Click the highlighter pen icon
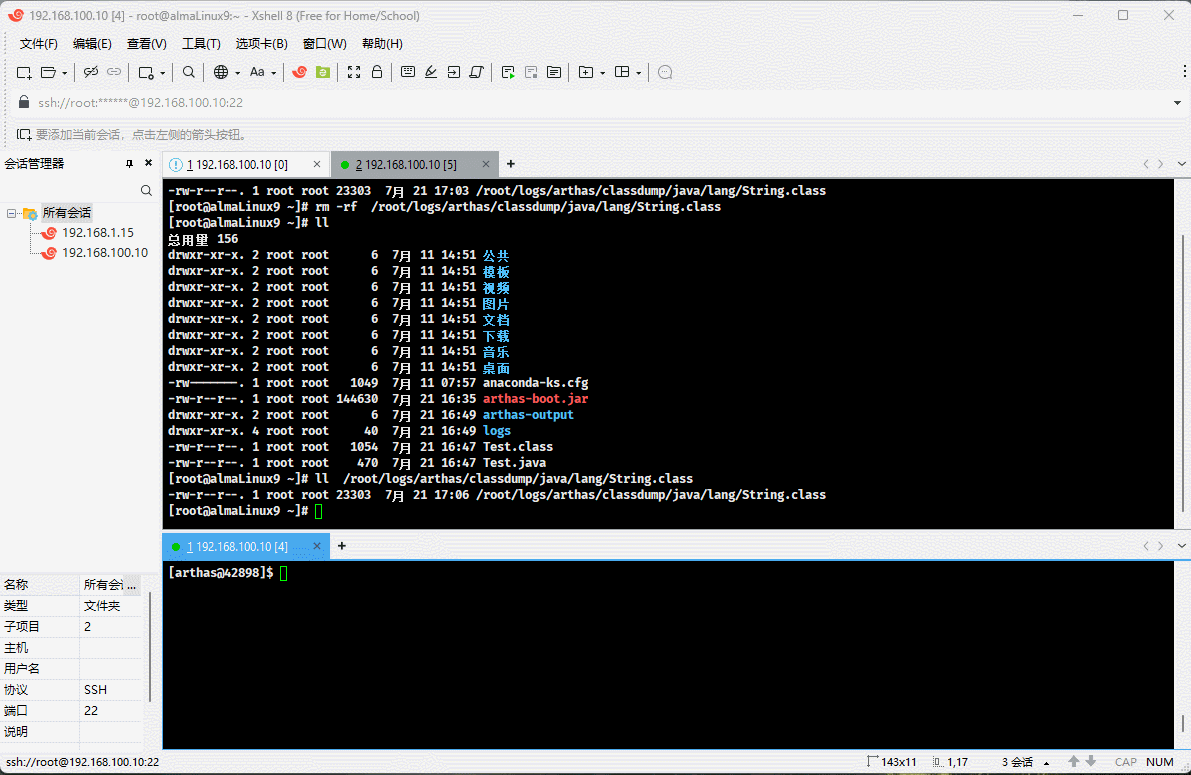The width and height of the screenshot is (1191, 775). [x=431, y=72]
